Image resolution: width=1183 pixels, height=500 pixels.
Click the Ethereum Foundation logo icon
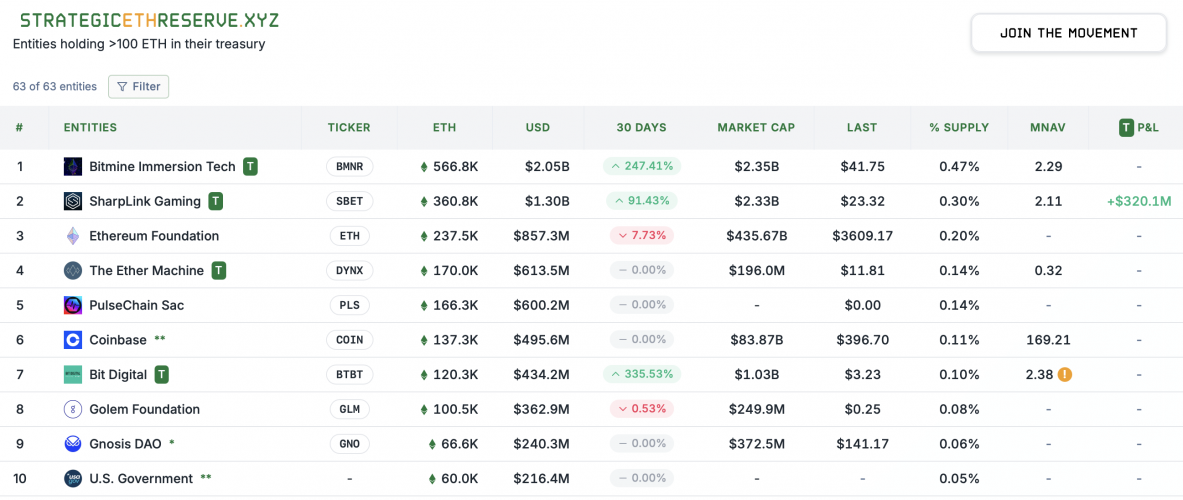click(73, 236)
